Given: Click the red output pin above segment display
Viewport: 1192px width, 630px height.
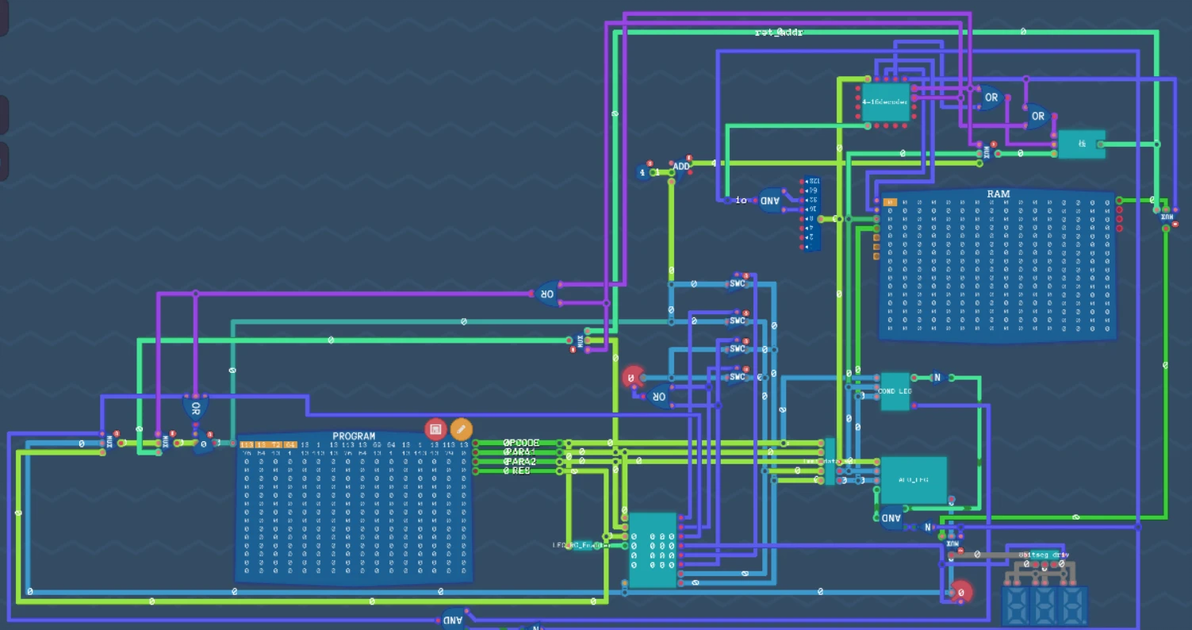Looking at the screenshot, I should pyautogui.click(x=961, y=591).
